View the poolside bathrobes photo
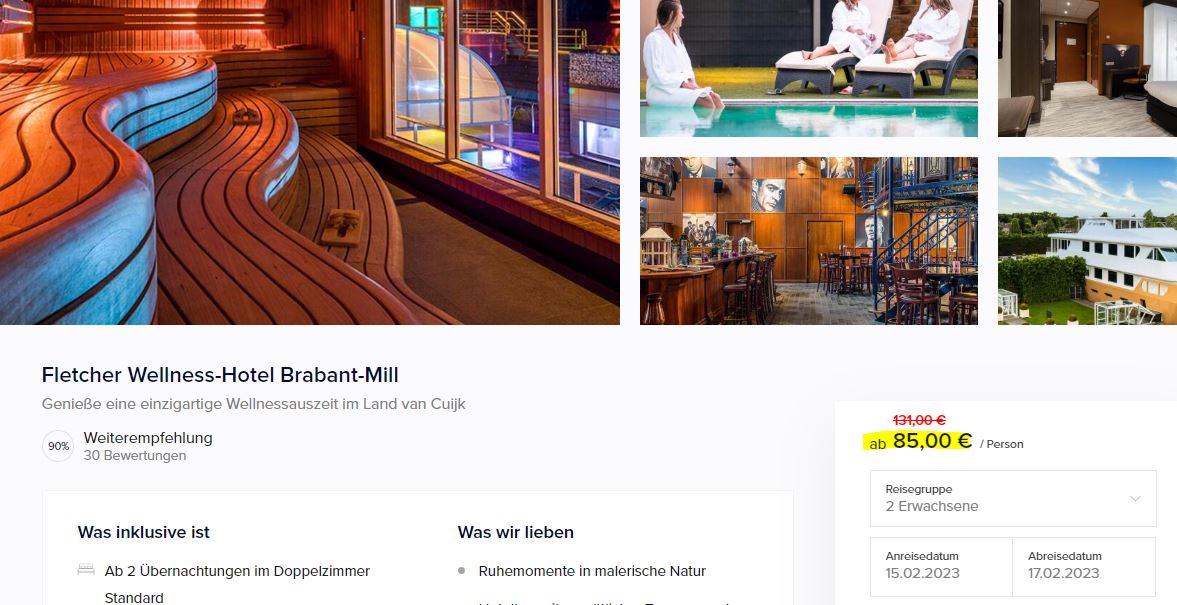Image resolution: width=1177 pixels, height=605 pixels. 808,68
